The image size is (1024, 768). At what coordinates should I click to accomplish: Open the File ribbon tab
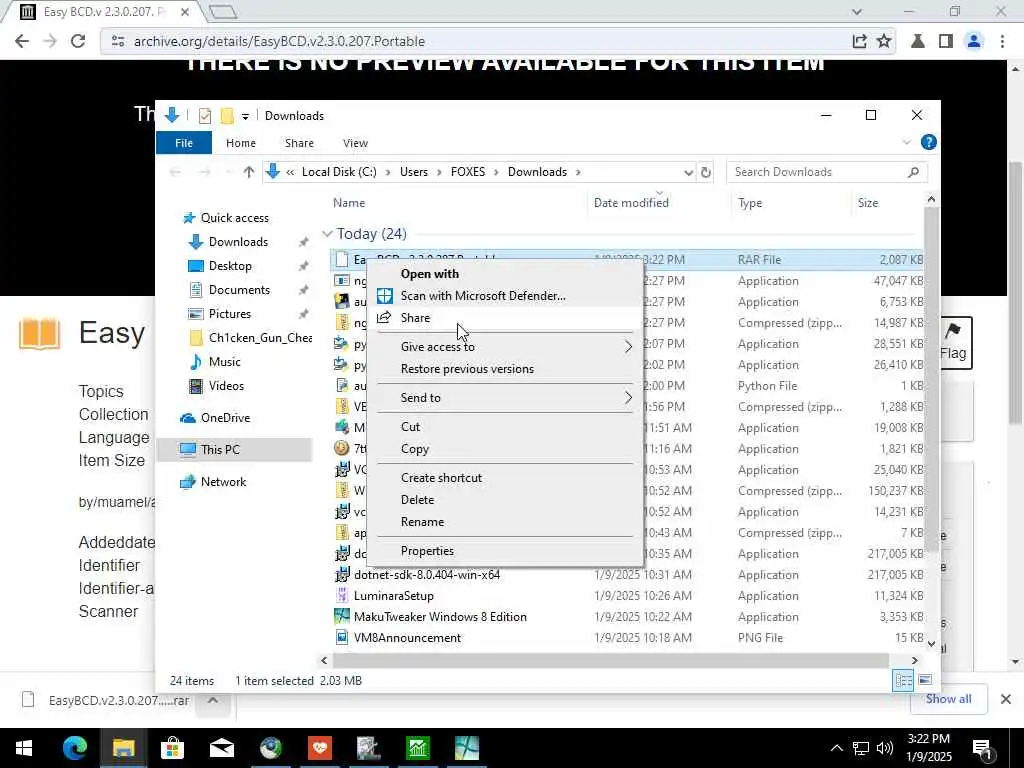click(x=184, y=143)
